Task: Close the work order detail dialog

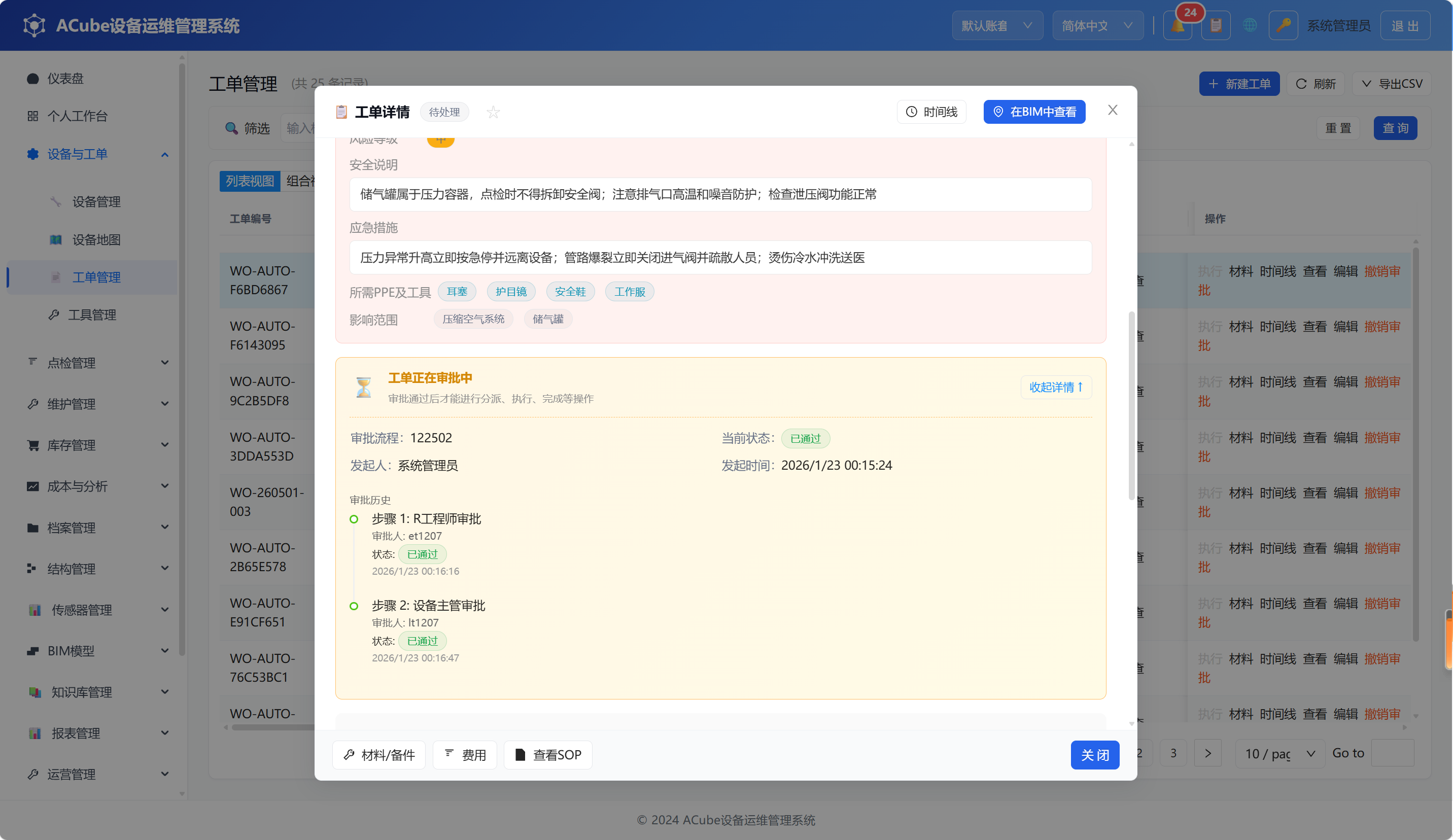Action: click(x=1112, y=110)
